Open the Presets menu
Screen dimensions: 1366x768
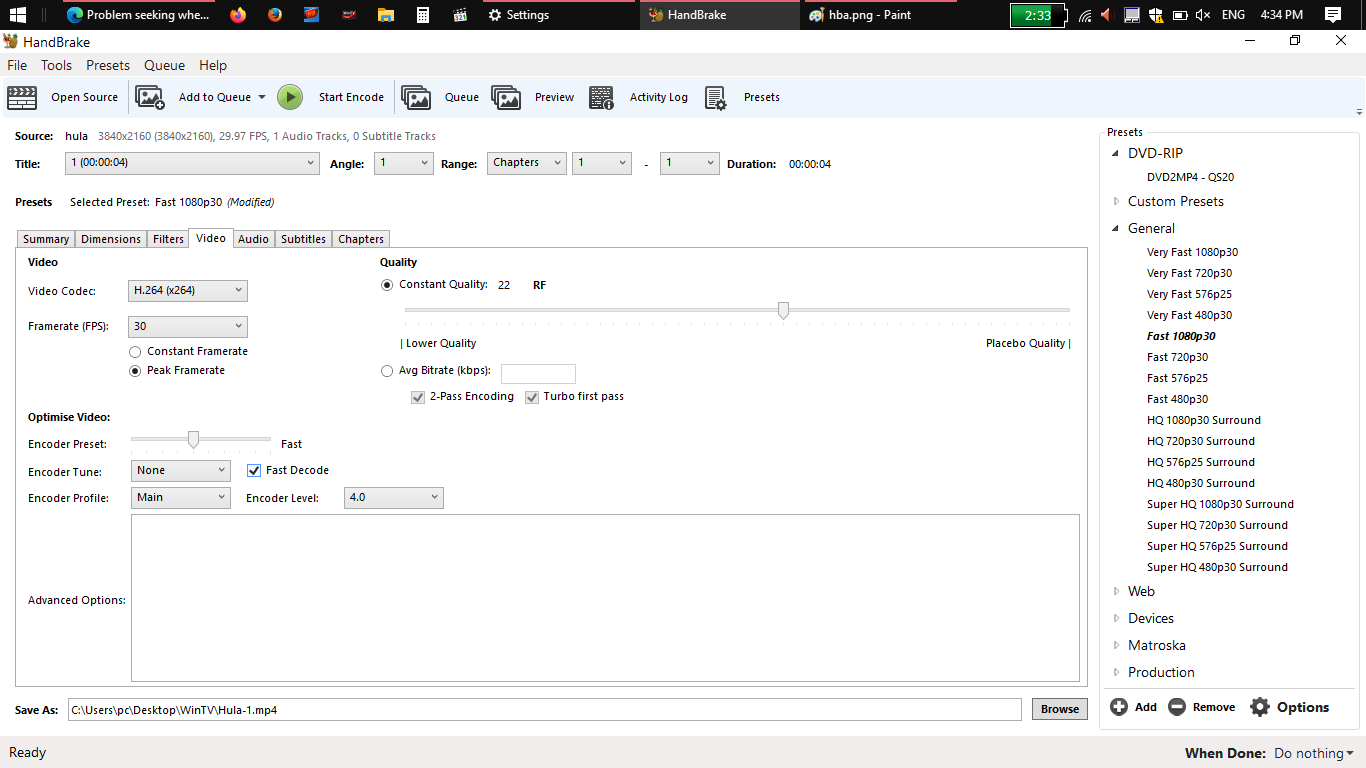(x=108, y=65)
